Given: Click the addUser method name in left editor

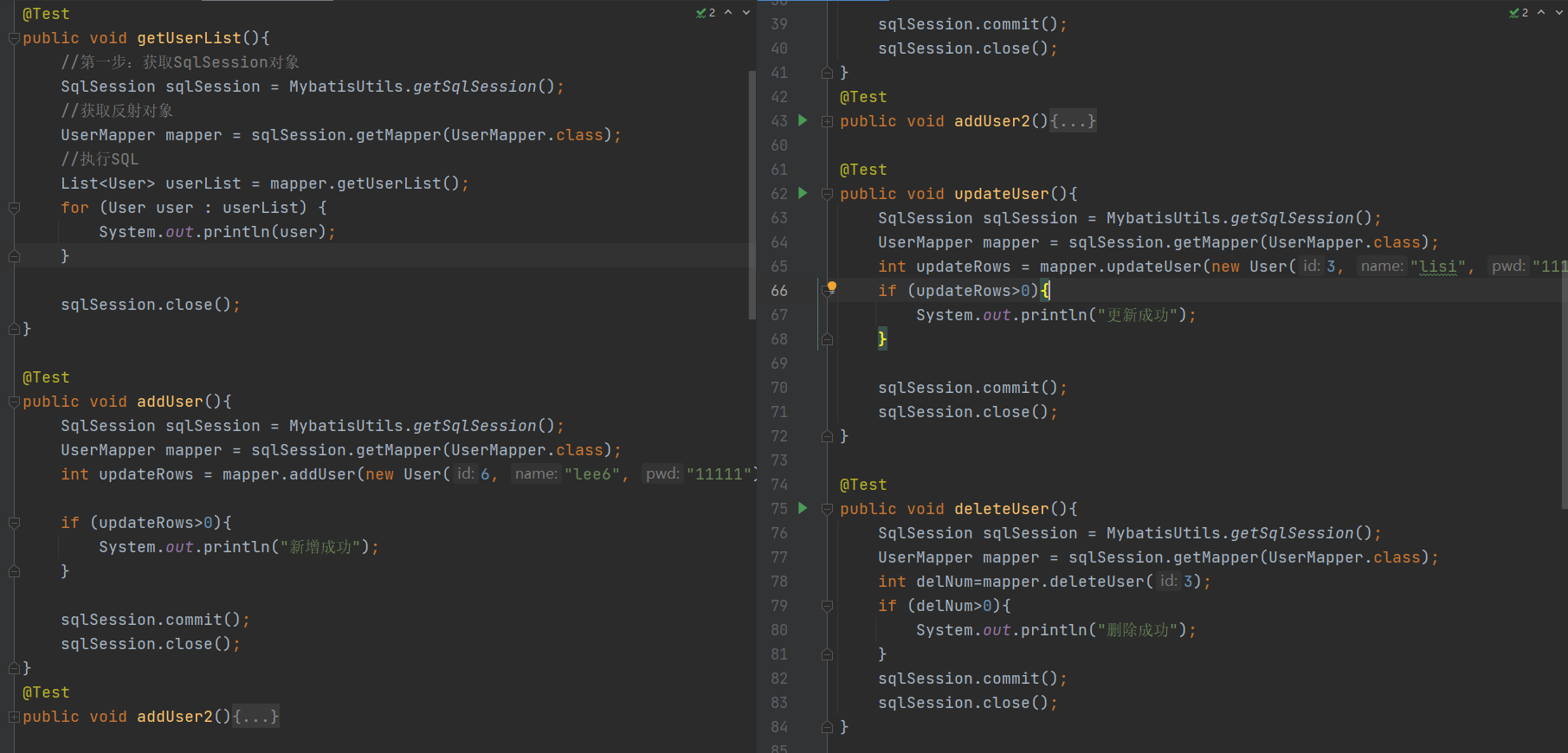Looking at the screenshot, I should (x=170, y=402).
